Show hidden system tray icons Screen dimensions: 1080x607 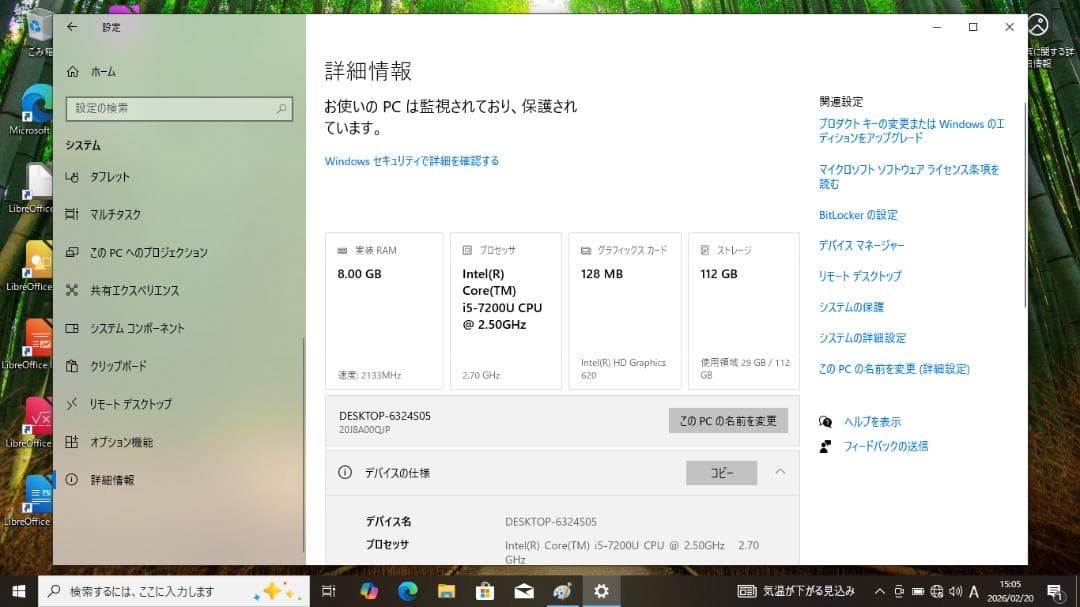coord(880,591)
